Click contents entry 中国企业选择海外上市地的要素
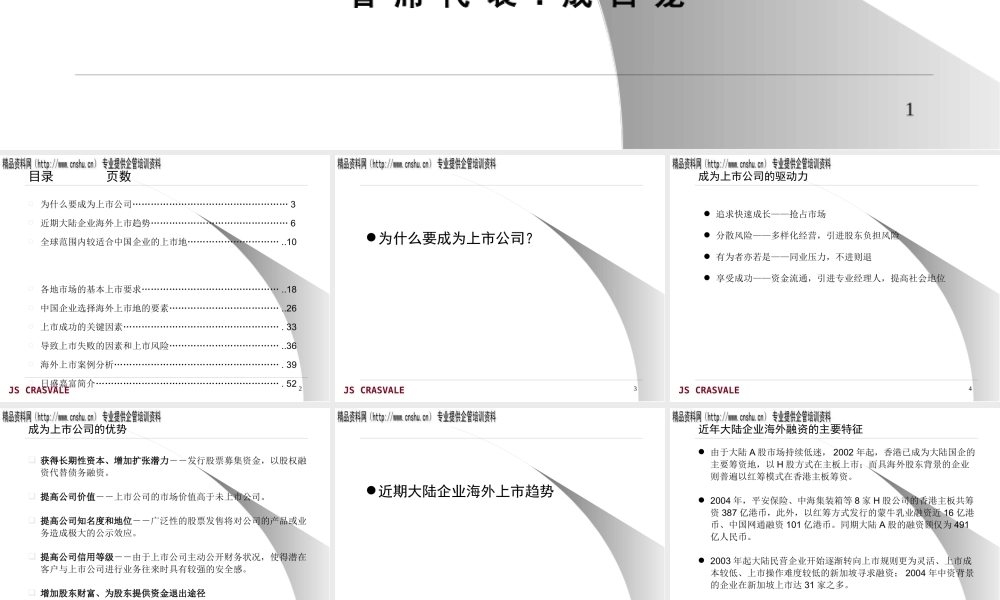 point(168,308)
